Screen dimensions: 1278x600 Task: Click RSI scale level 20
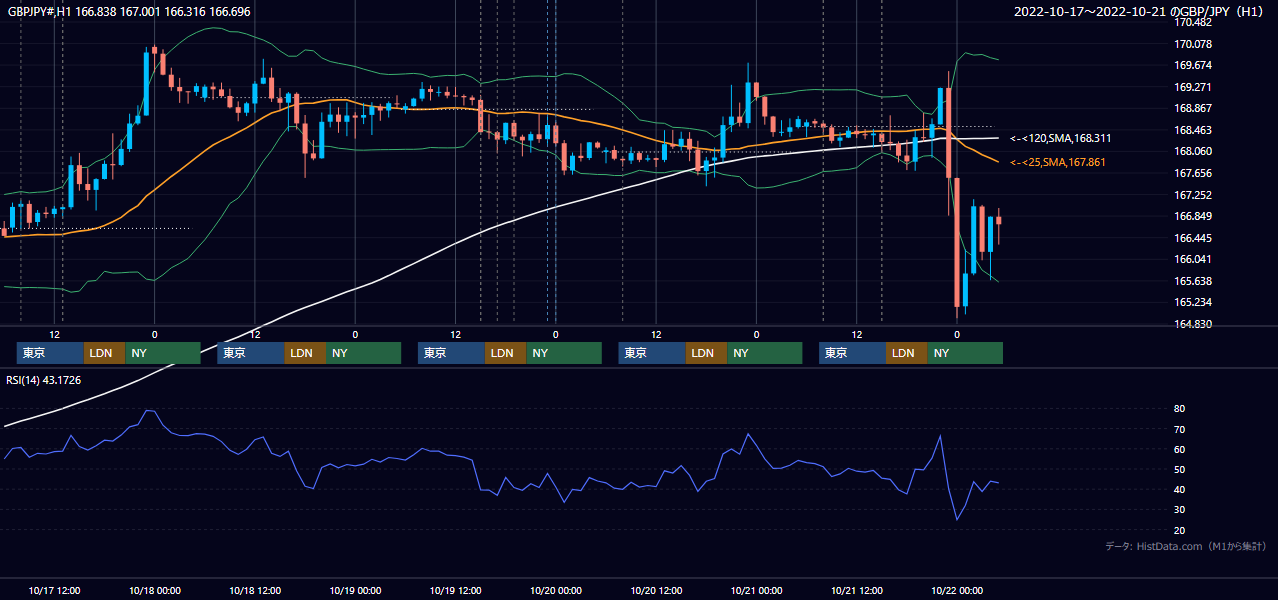coord(1180,530)
